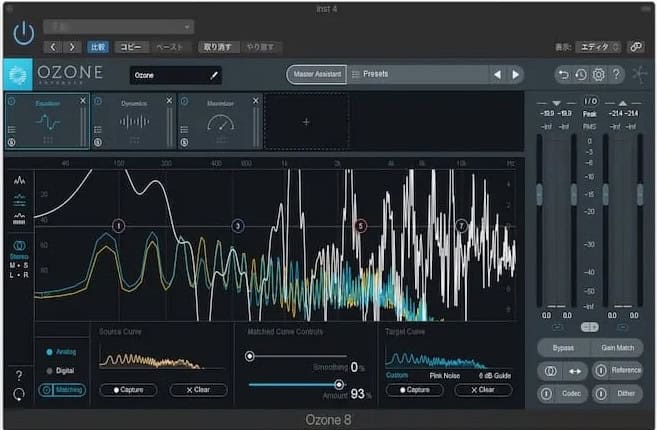Select Pink Noise target curve tab
The width and height of the screenshot is (657, 430).
point(445,376)
